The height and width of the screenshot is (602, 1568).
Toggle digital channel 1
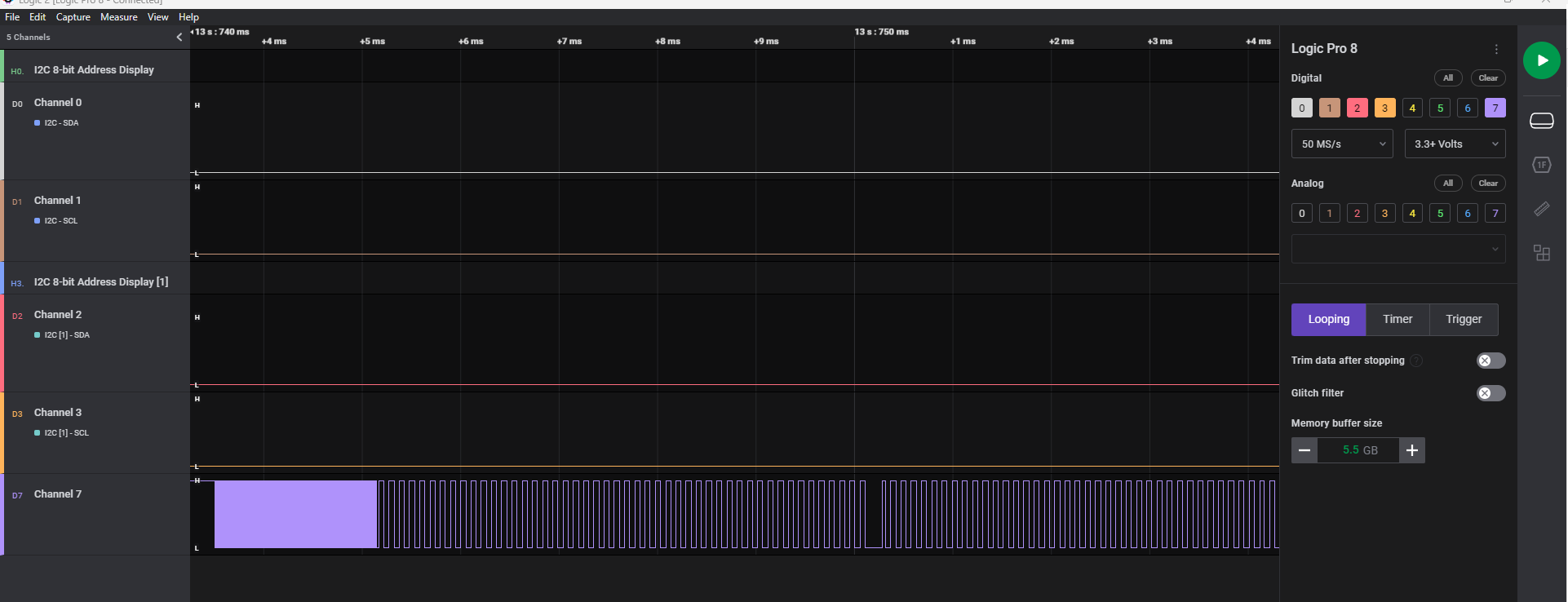click(1329, 108)
